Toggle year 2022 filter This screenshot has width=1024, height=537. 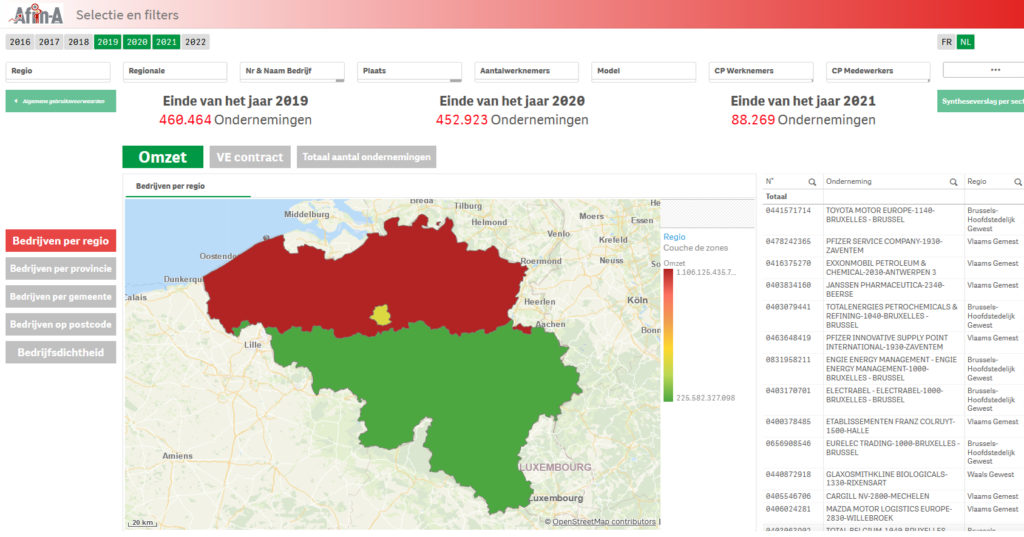(195, 42)
